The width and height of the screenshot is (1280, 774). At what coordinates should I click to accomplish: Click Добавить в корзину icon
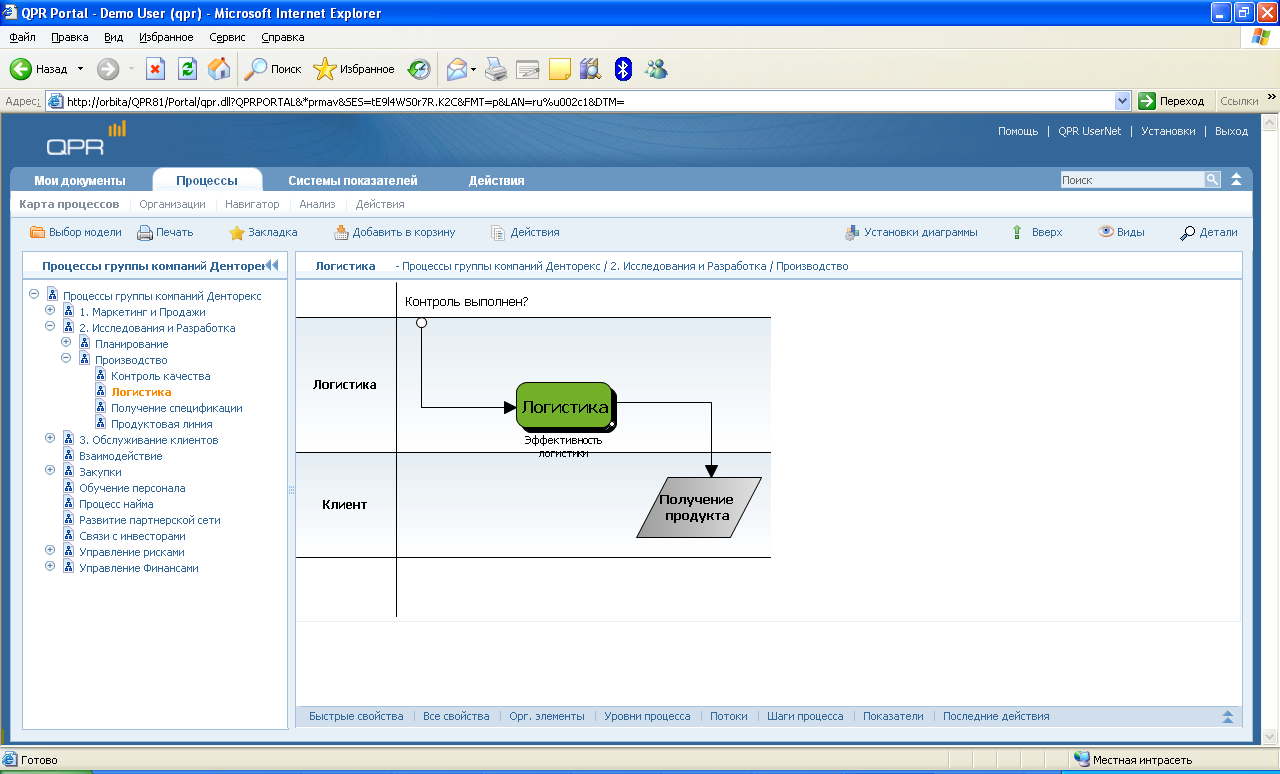[x=341, y=233]
